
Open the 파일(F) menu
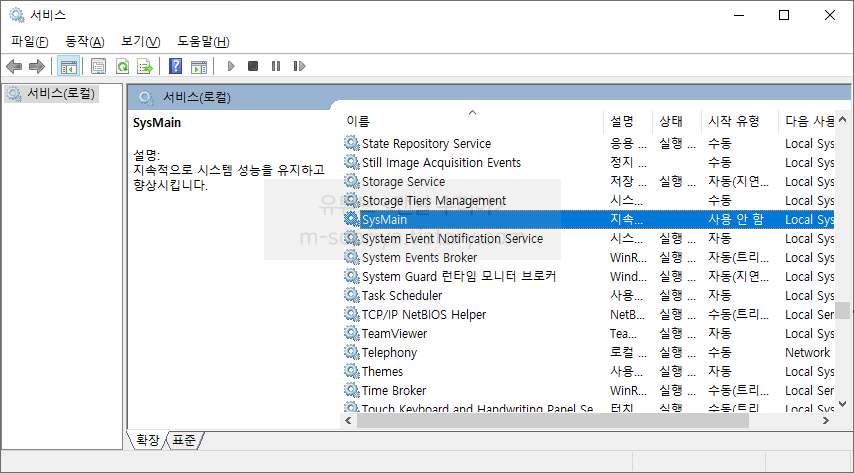point(29,41)
